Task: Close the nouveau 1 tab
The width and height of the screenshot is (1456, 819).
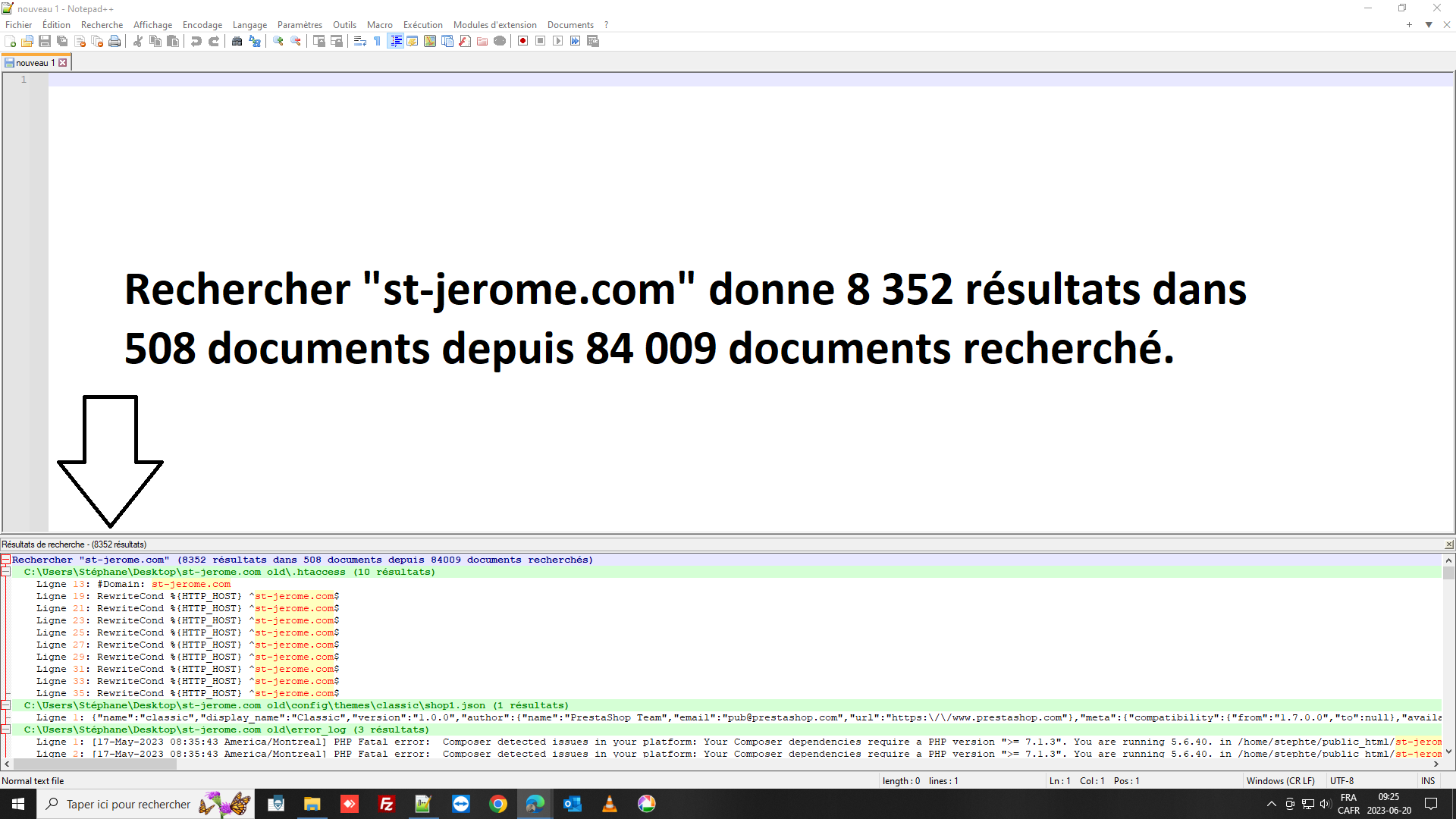Action: pos(63,63)
